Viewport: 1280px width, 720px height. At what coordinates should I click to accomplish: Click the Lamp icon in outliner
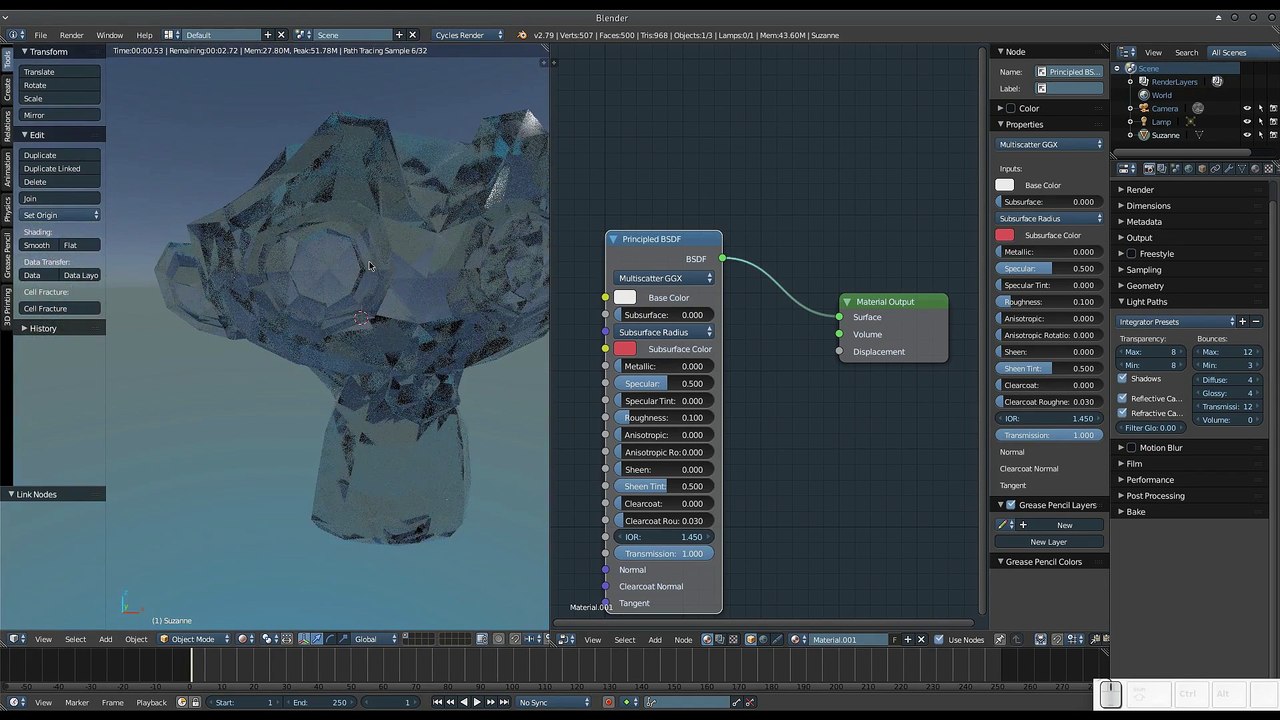[x=1144, y=122]
